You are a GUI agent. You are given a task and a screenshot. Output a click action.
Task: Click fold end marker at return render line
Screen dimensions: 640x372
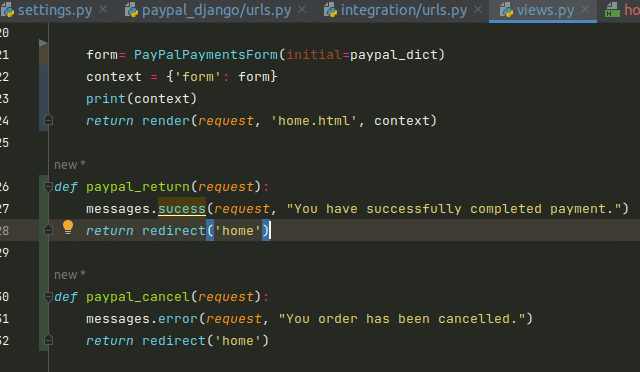pyautogui.click(x=48, y=120)
